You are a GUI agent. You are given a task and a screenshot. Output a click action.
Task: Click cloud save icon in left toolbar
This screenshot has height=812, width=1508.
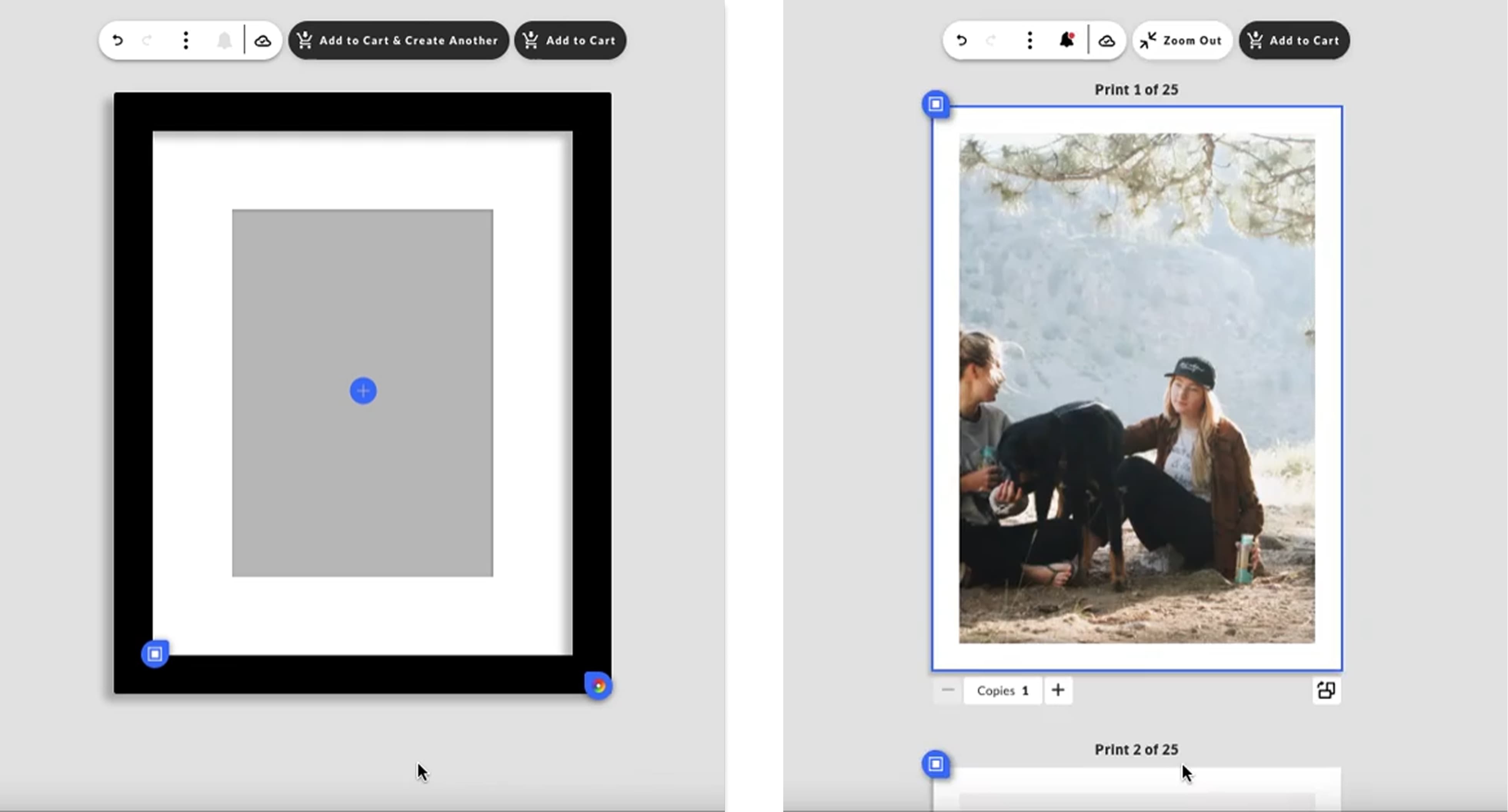(x=263, y=41)
